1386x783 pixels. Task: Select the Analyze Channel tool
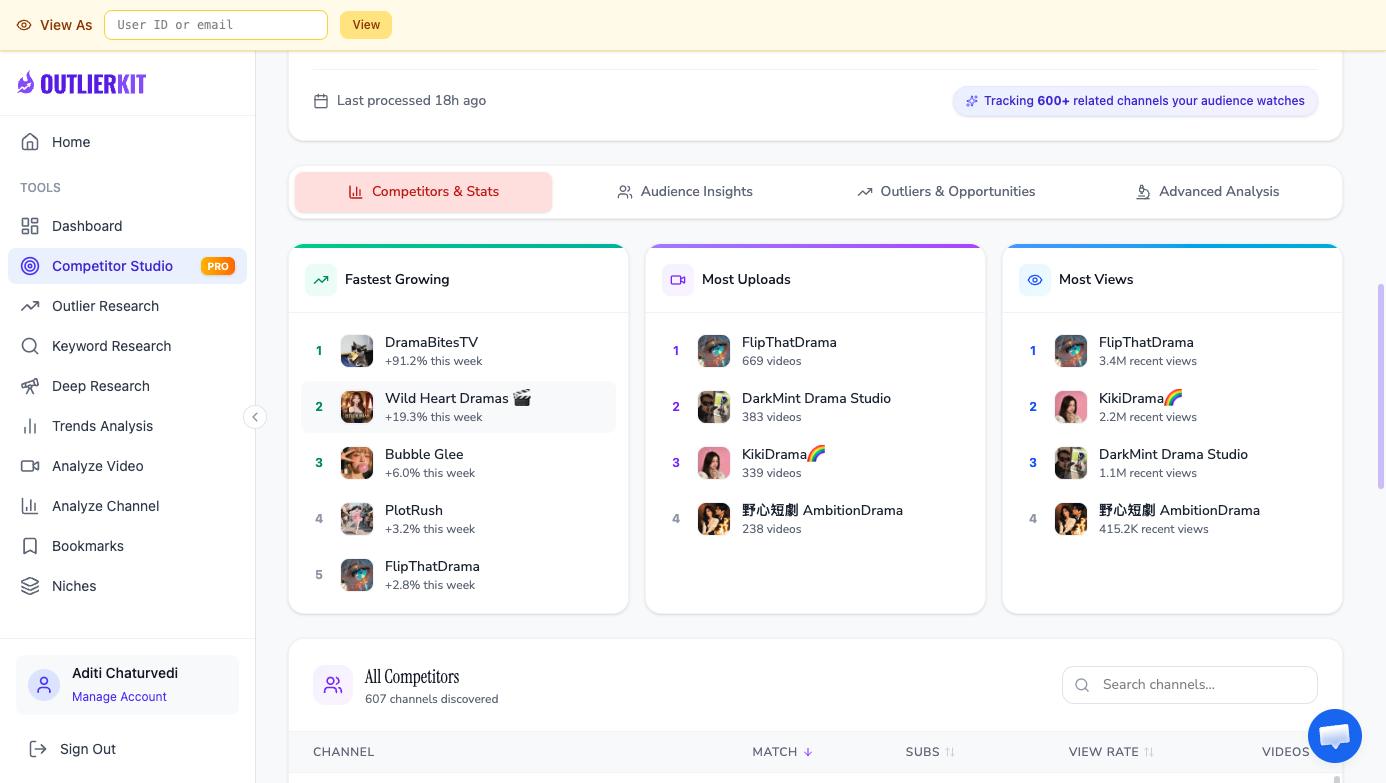tap(105, 506)
